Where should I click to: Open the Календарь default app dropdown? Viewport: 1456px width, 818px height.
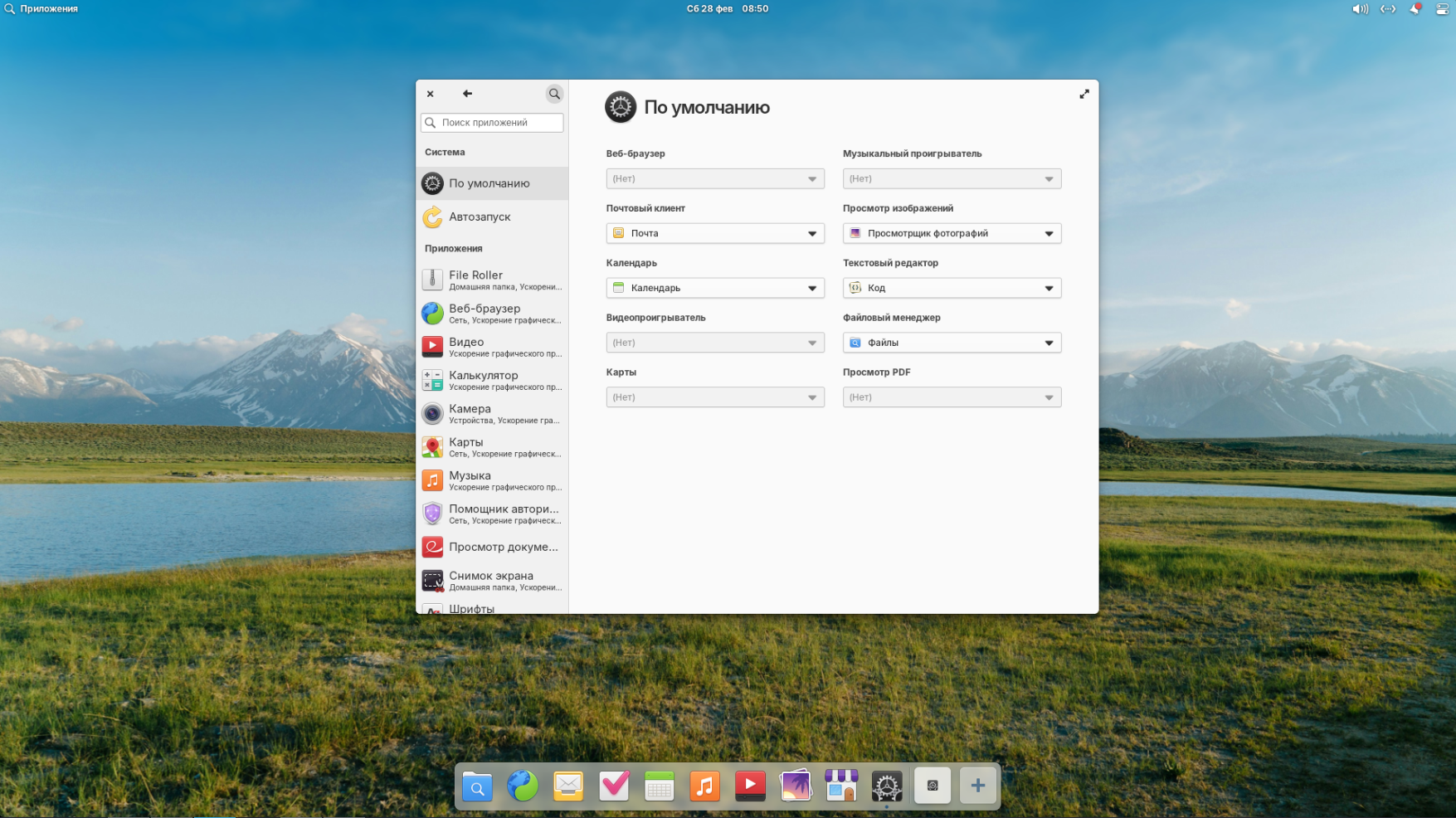pos(714,288)
